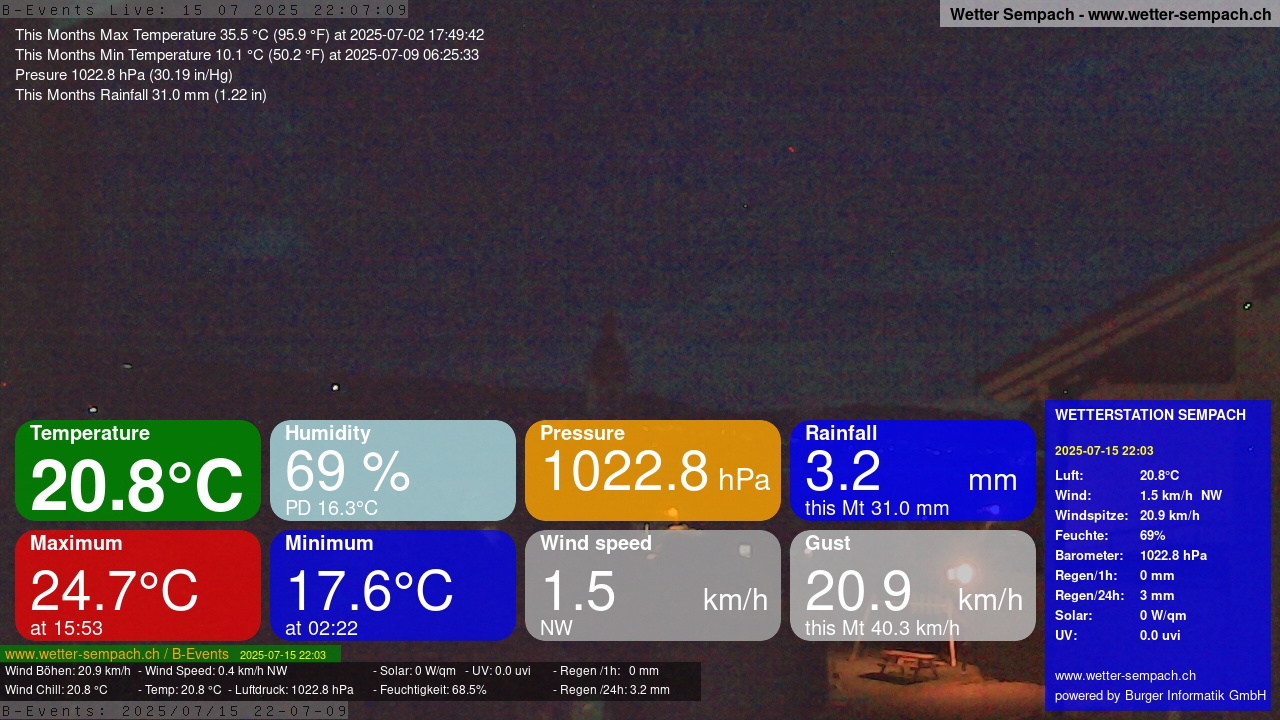Click 'powered by Burger Informatik GmbH' text
This screenshot has height=720, width=1280.
pos(1160,696)
